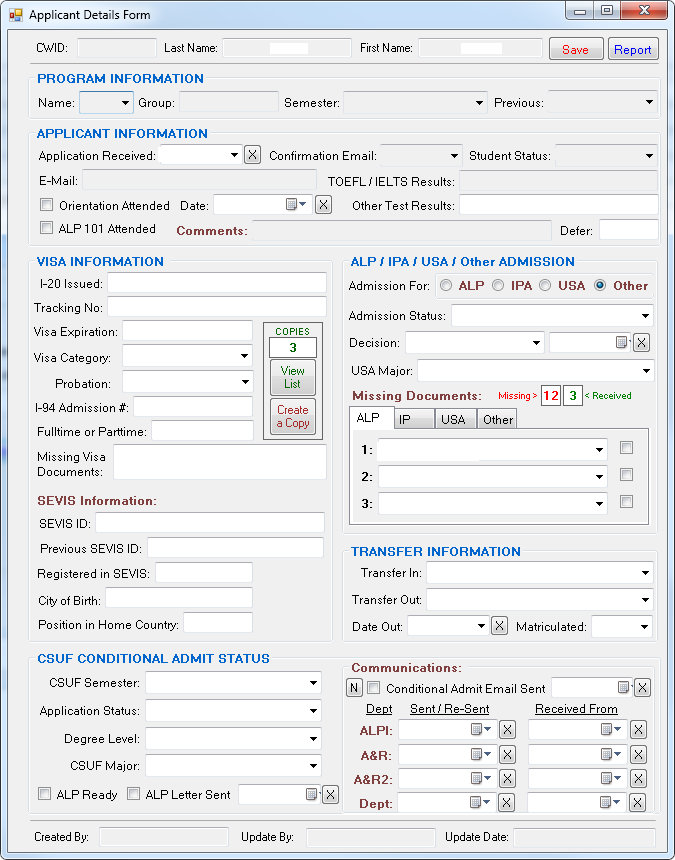Clear A&R2 Received From date with X
The height and width of the screenshot is (860, 675).
pyautogui.click(x=638, y=778)
